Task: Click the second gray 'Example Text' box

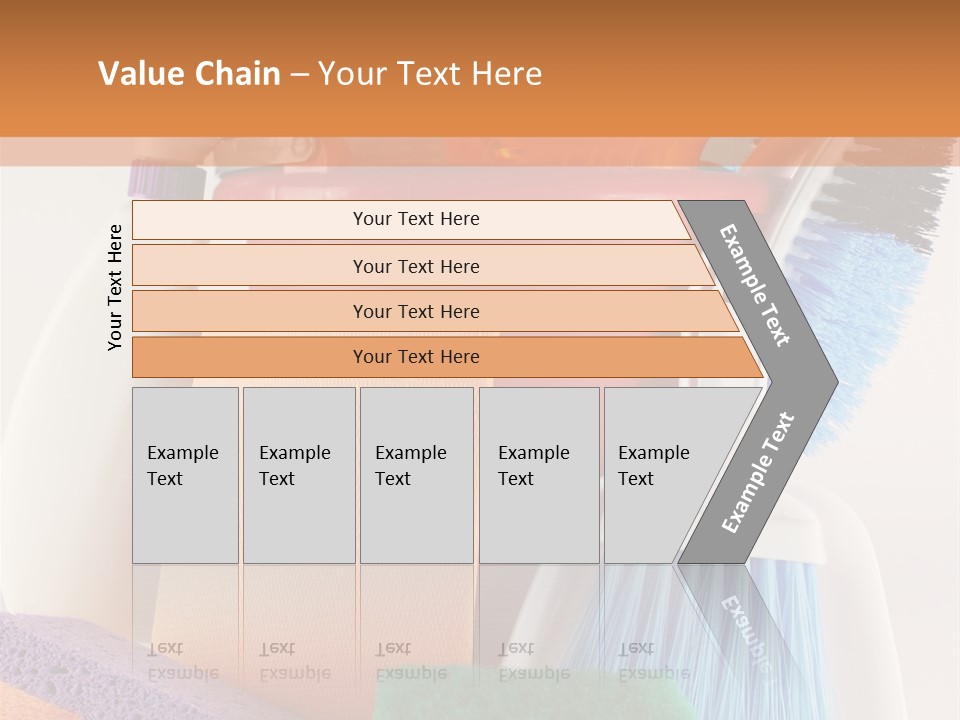Action: coord(299,475)
